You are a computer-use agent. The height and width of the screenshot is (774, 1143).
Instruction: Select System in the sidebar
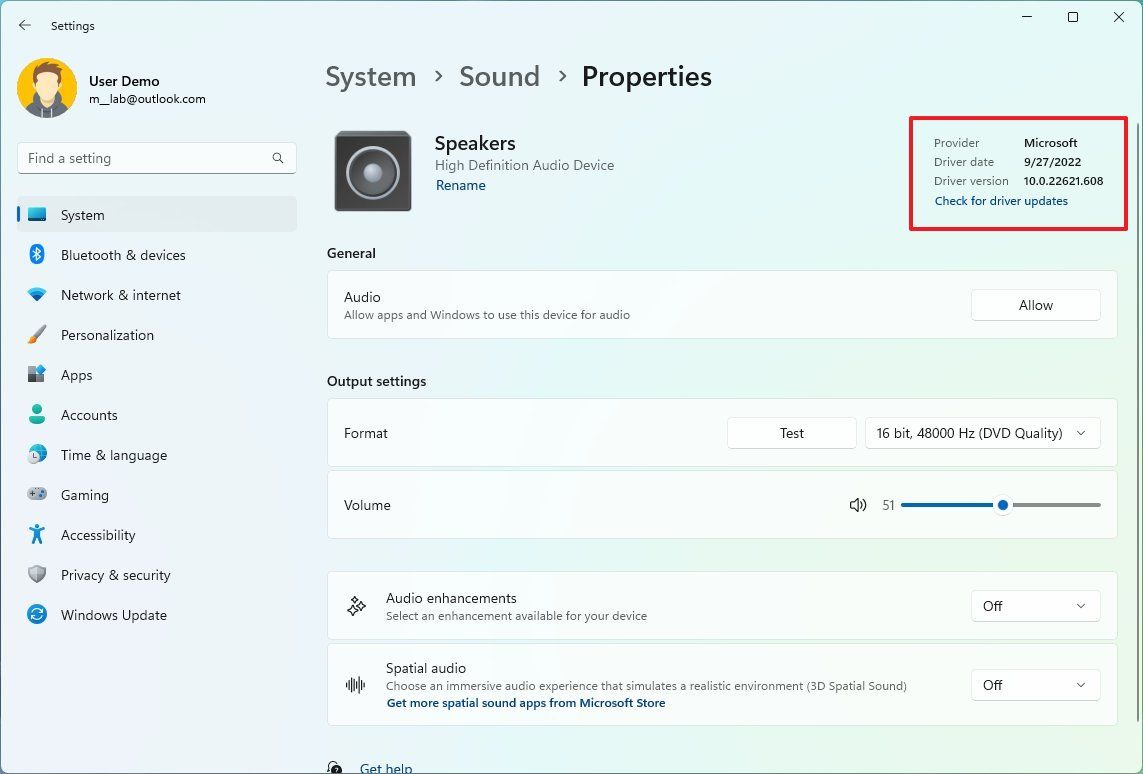pos(82,214)
